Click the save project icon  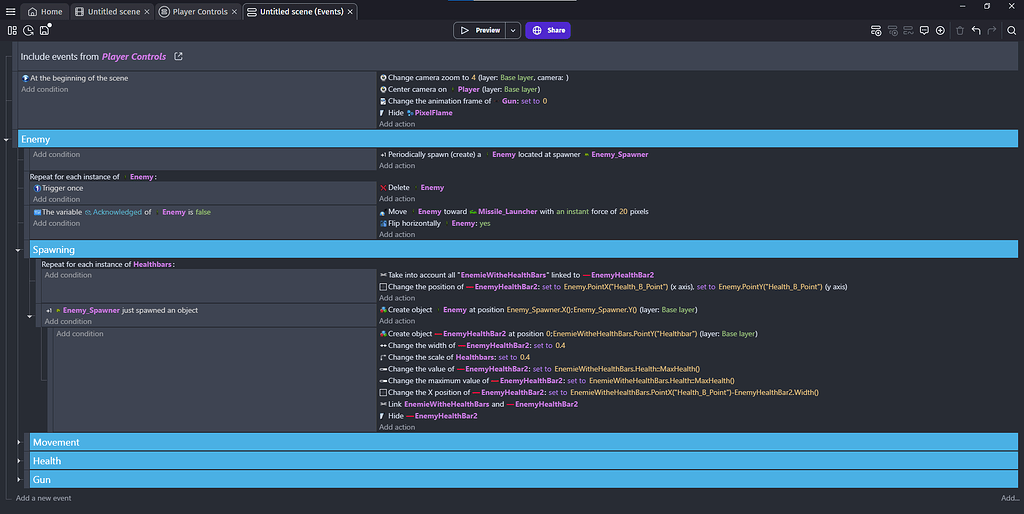point(45,30)
